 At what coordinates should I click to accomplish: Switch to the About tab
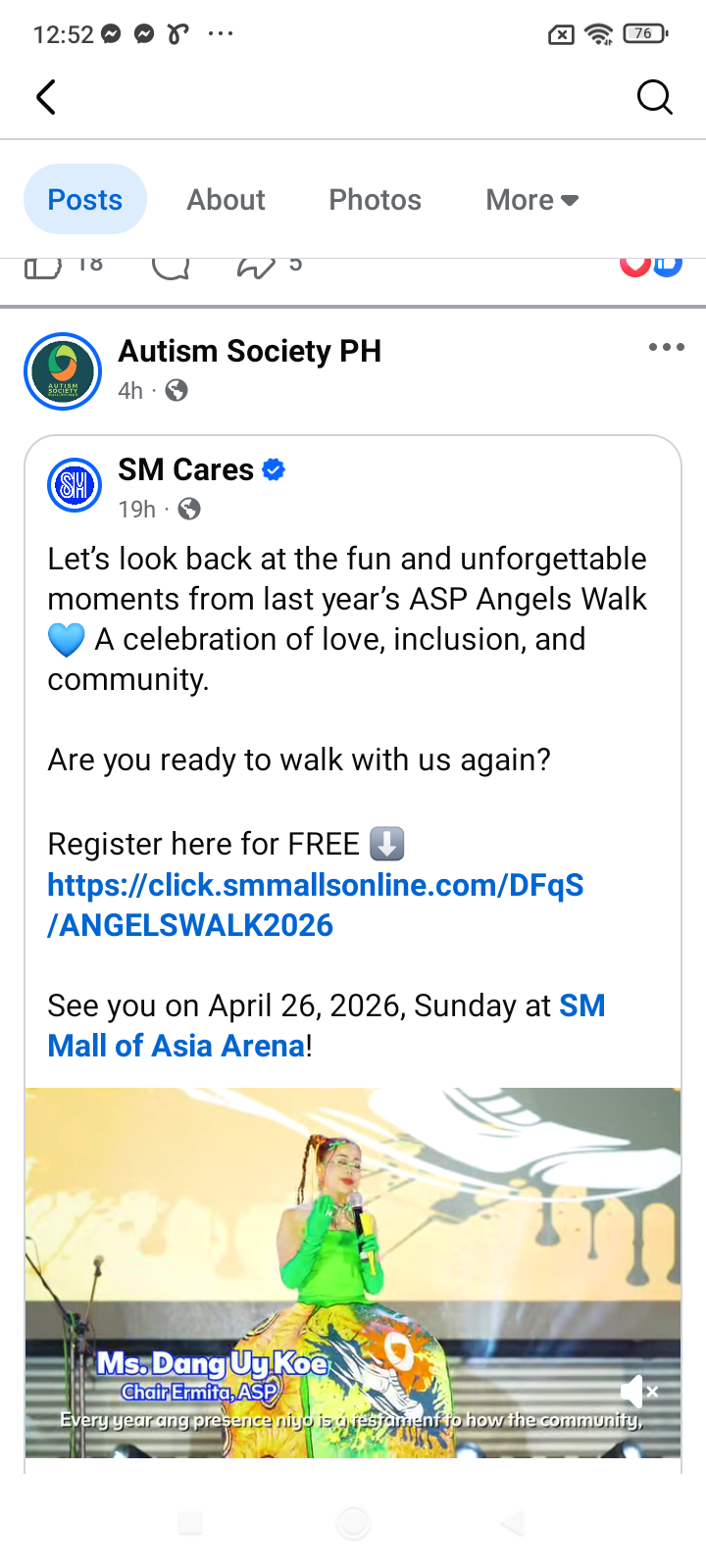tap(226, 200)
